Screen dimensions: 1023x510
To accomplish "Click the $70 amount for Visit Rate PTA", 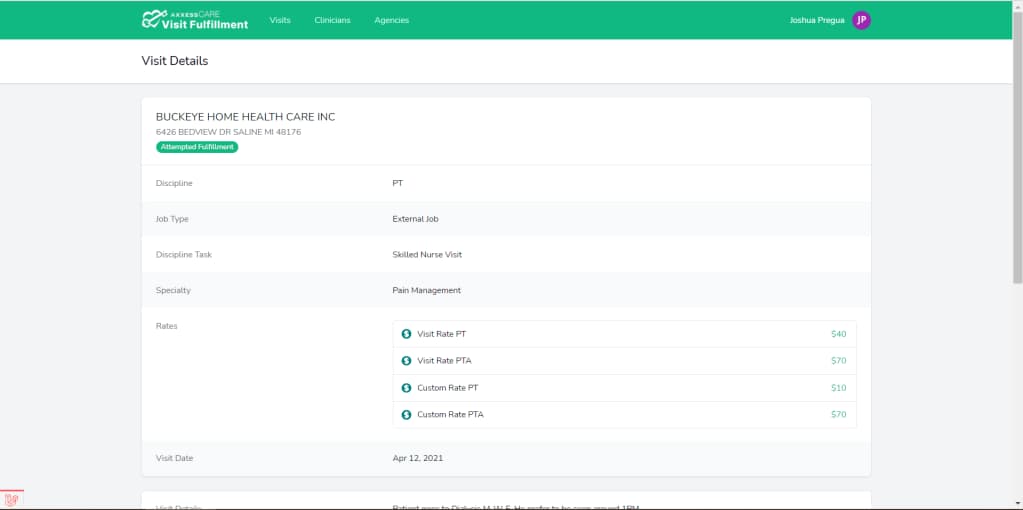I will pos(838,361).
